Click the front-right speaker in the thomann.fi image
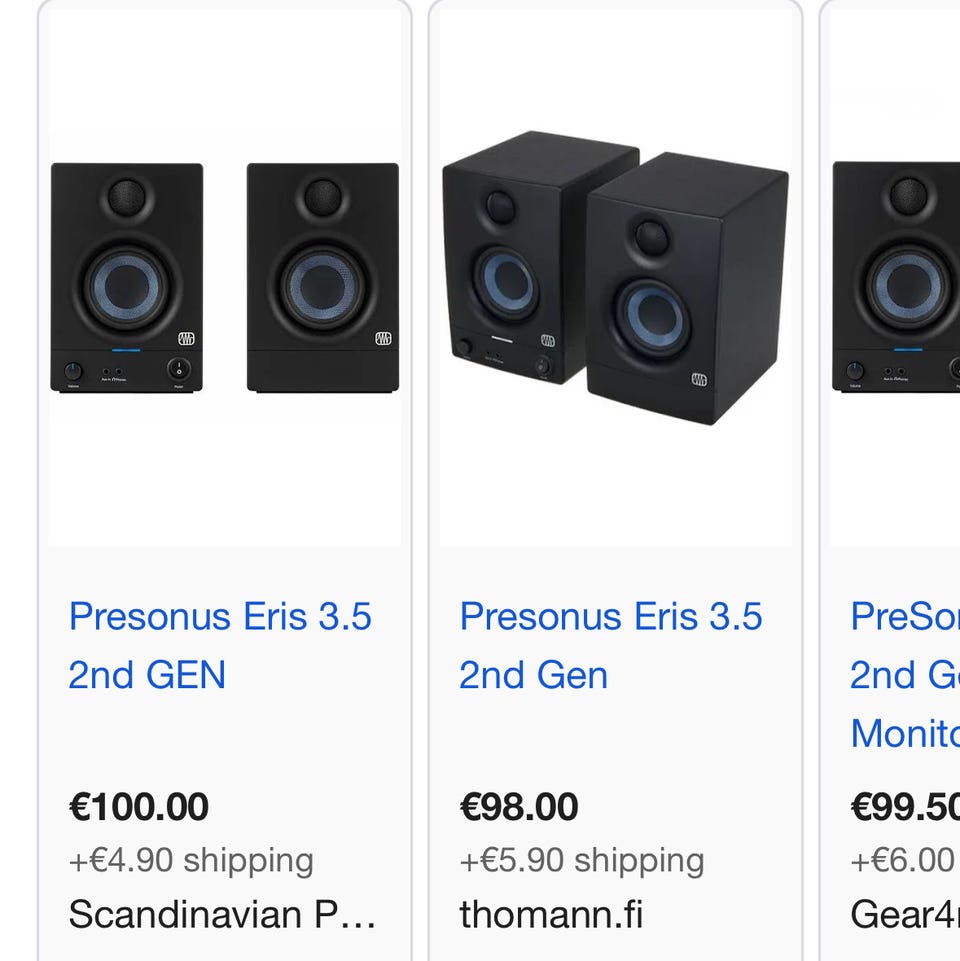 click(686, 290)
